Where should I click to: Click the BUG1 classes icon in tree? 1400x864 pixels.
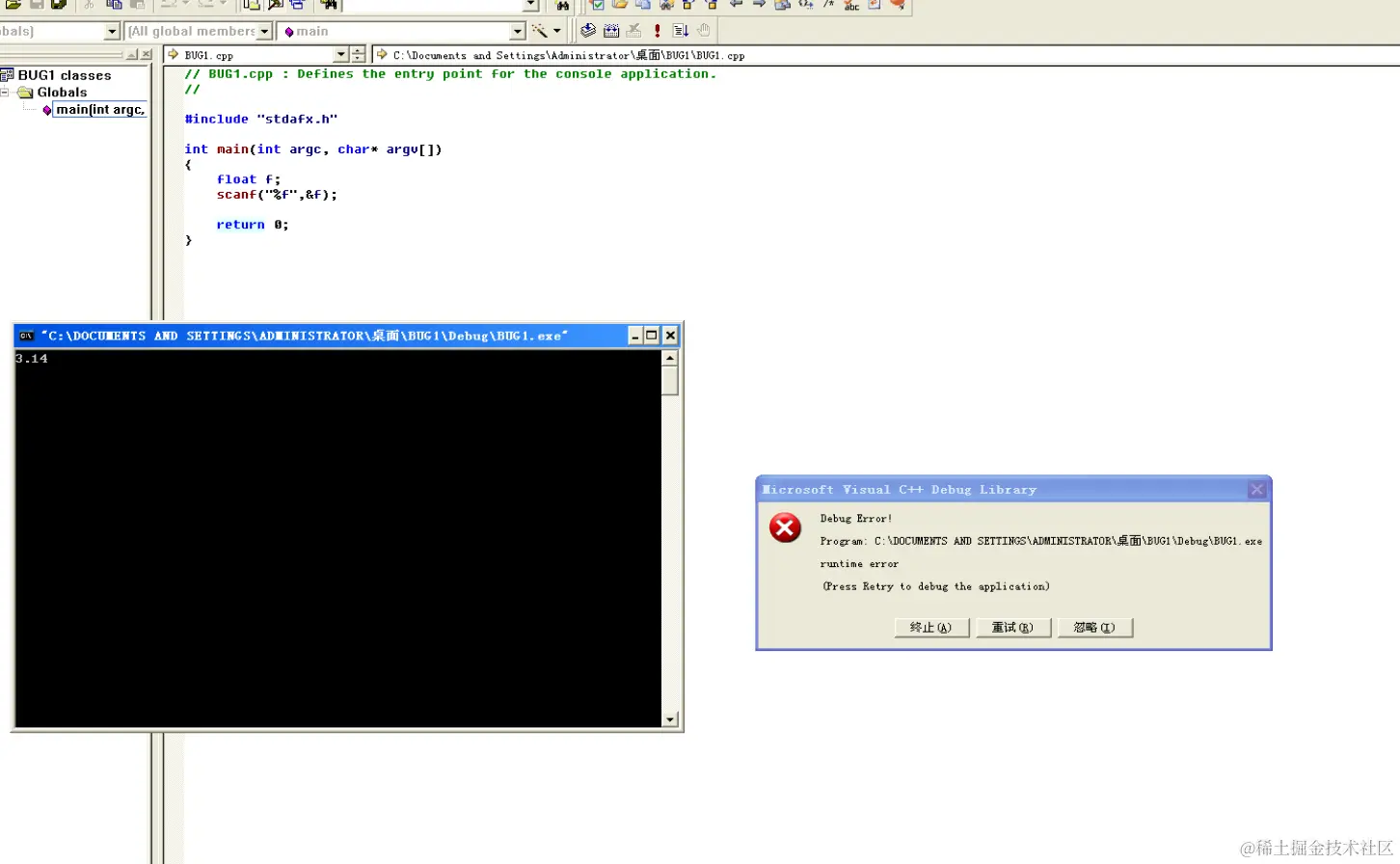[x=7, y=75]
